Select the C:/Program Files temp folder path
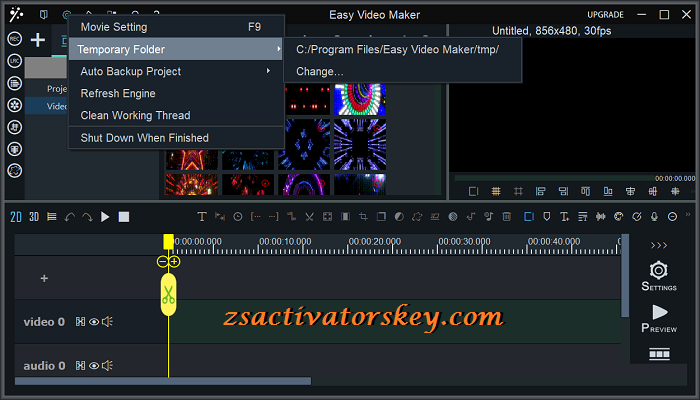This screenshot has width=700, height=400. coord(402,49)
